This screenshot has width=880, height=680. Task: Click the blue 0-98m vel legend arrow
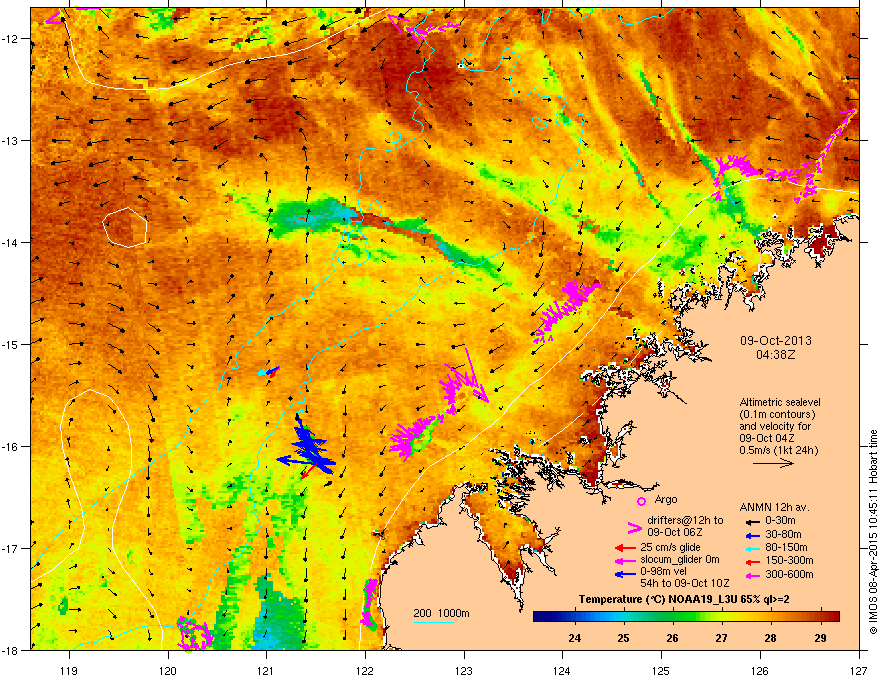pos(625,573)
